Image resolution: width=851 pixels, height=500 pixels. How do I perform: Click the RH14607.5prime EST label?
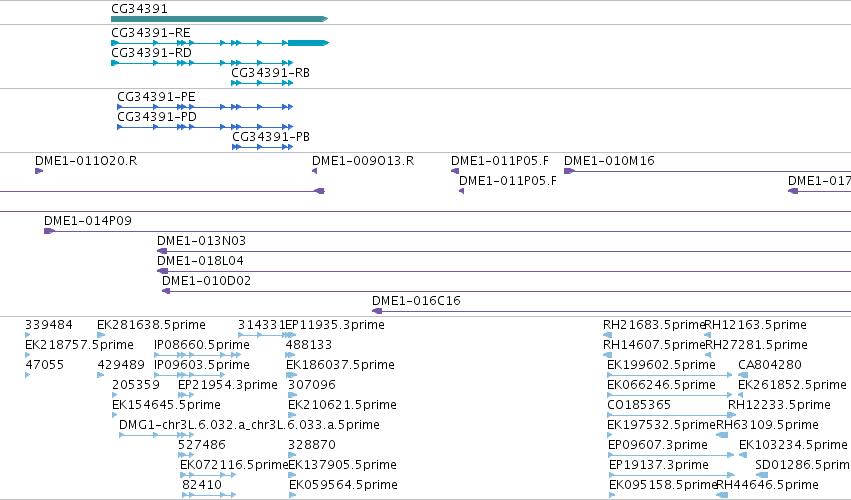[x=654, y=345]
